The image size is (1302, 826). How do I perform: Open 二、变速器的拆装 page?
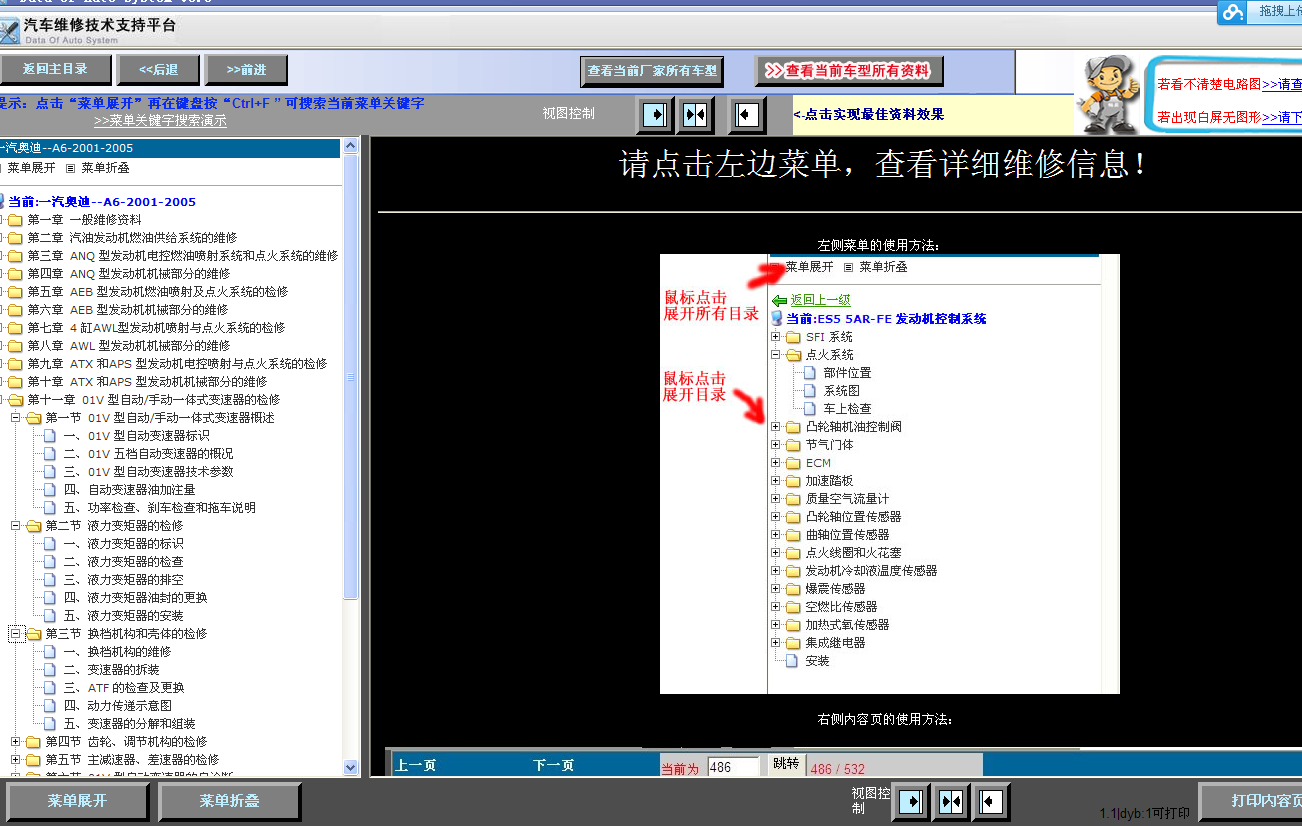(x=111, y=670)
